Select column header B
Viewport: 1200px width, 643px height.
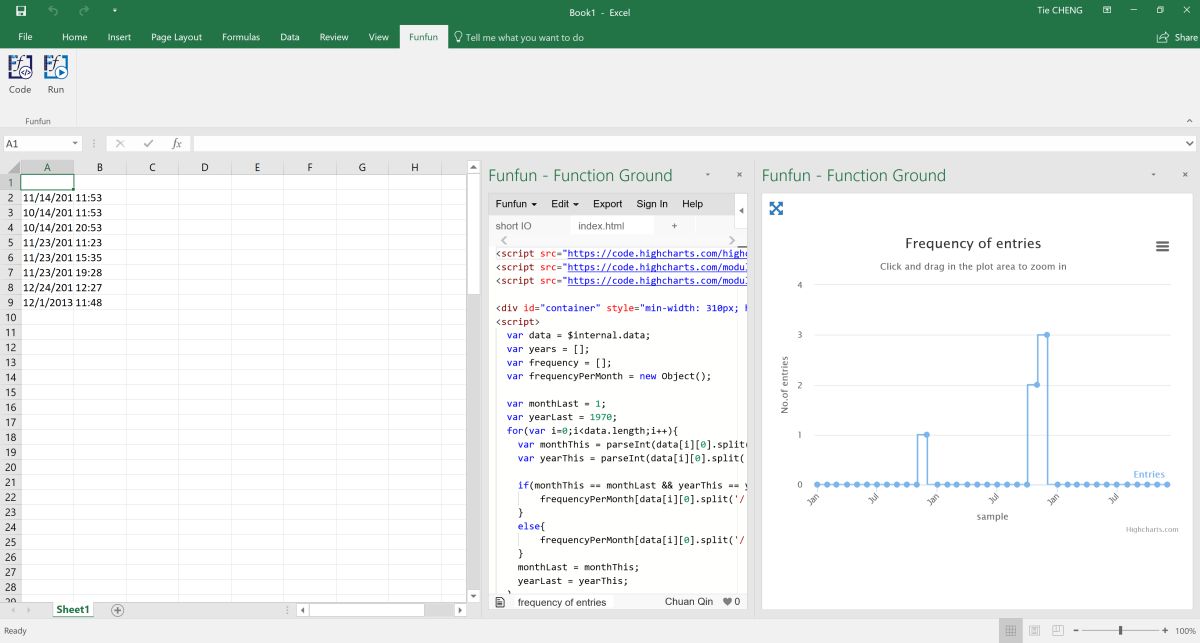100,167
